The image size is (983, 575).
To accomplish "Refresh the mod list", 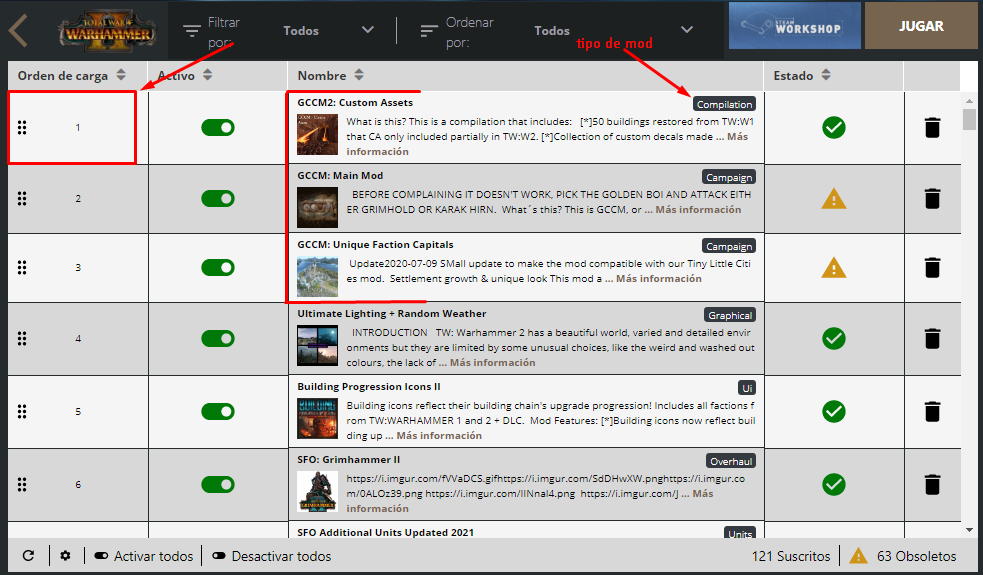I will (x=28, y=556).
